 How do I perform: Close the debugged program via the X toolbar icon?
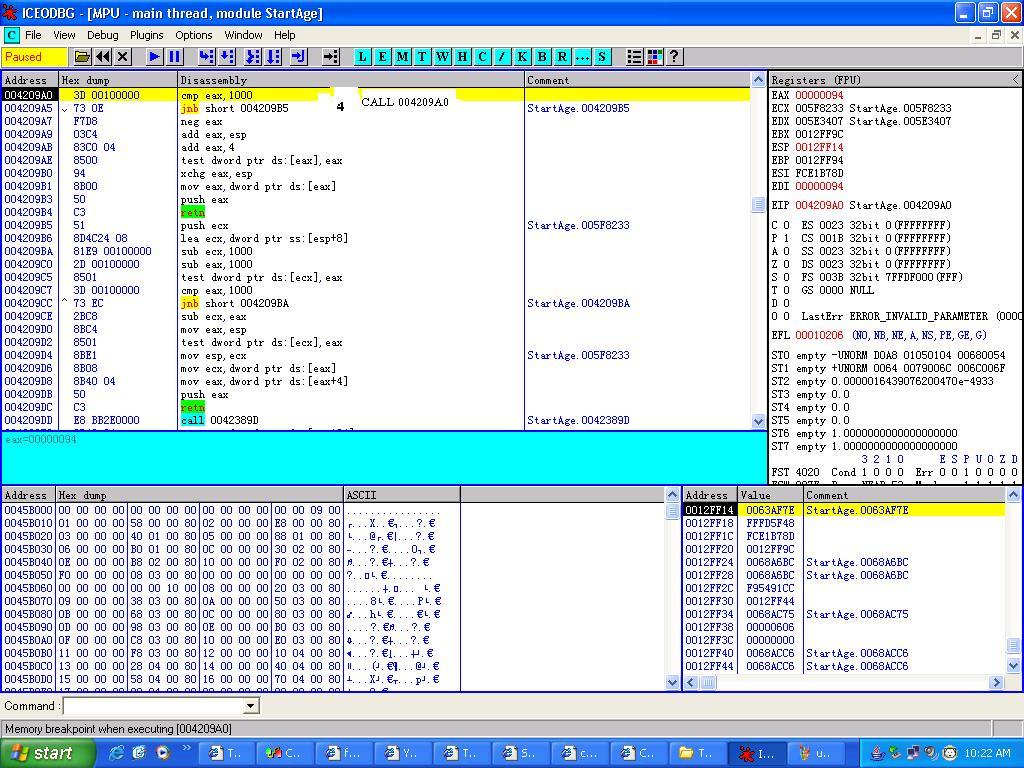pyautogui.click(x=122, y=57)
